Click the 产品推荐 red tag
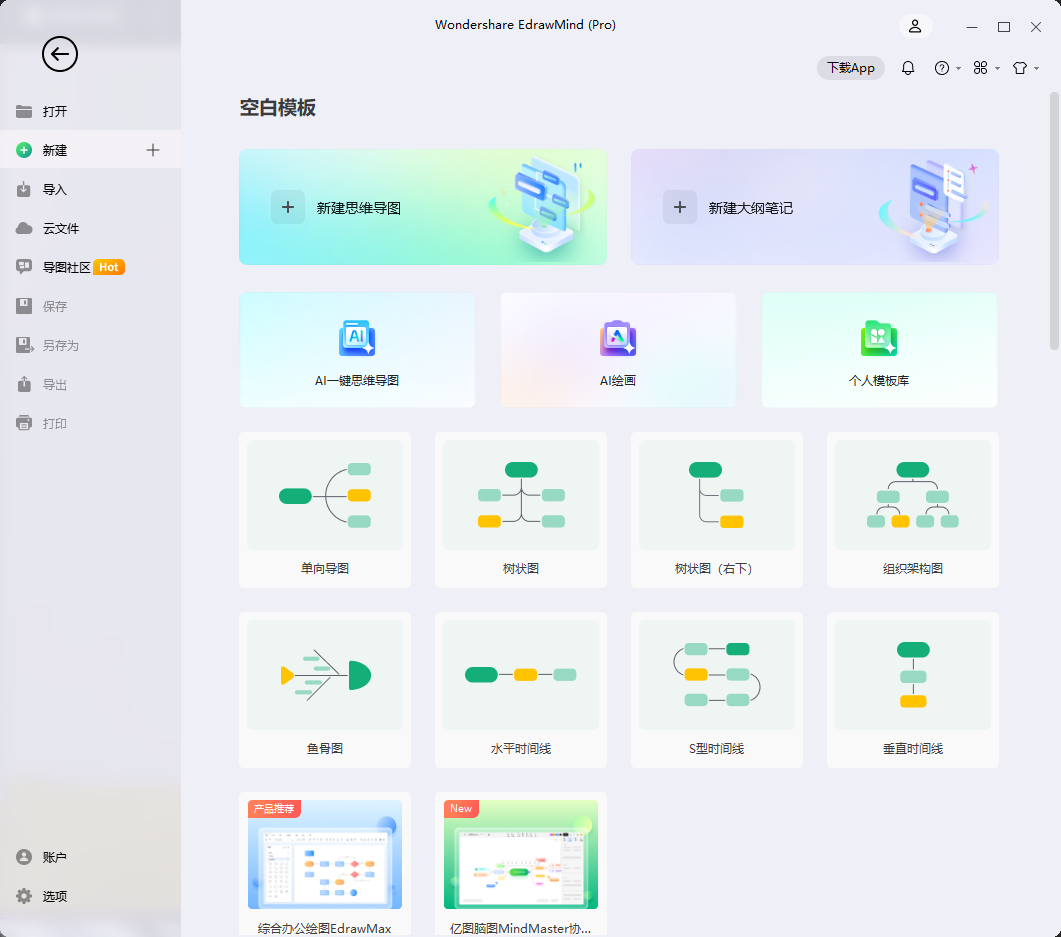This screenshot has width=1061, height=937. click(274, 808)
